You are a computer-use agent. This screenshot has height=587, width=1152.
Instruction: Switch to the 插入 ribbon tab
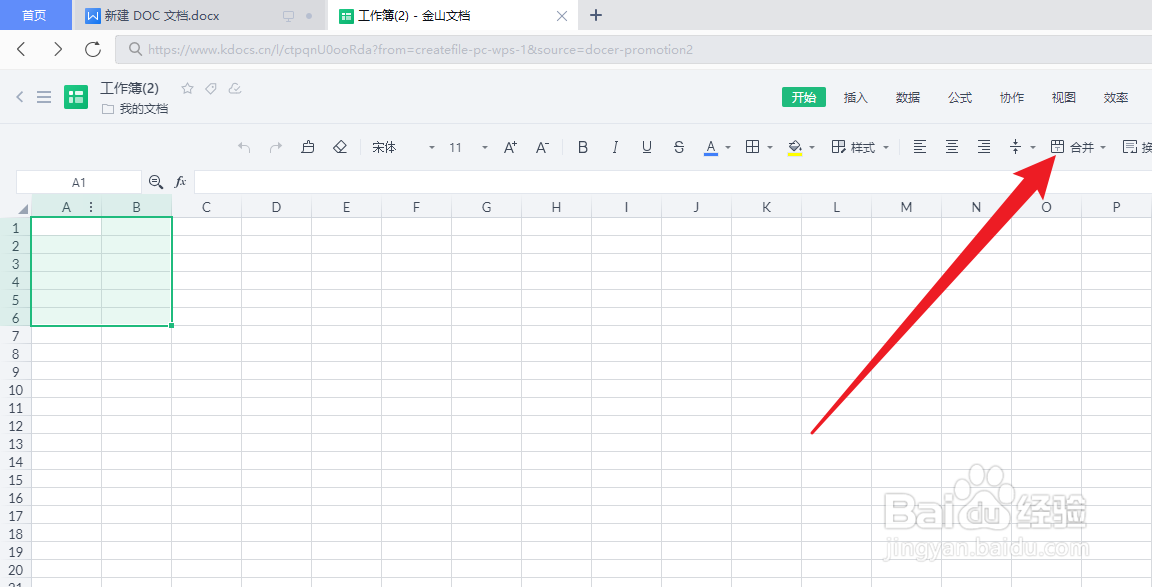coord(856,97)
